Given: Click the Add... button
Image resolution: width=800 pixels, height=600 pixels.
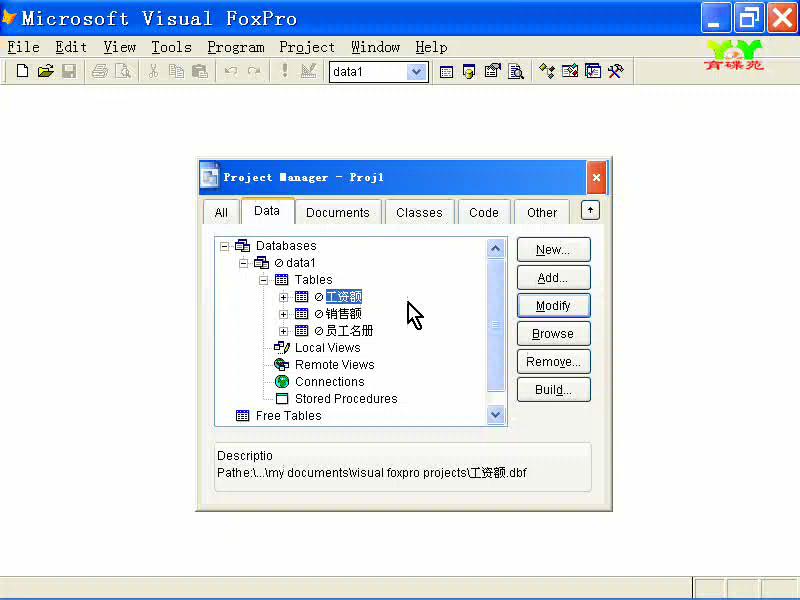Looking at the screenshot, I should tap(554, 278).
